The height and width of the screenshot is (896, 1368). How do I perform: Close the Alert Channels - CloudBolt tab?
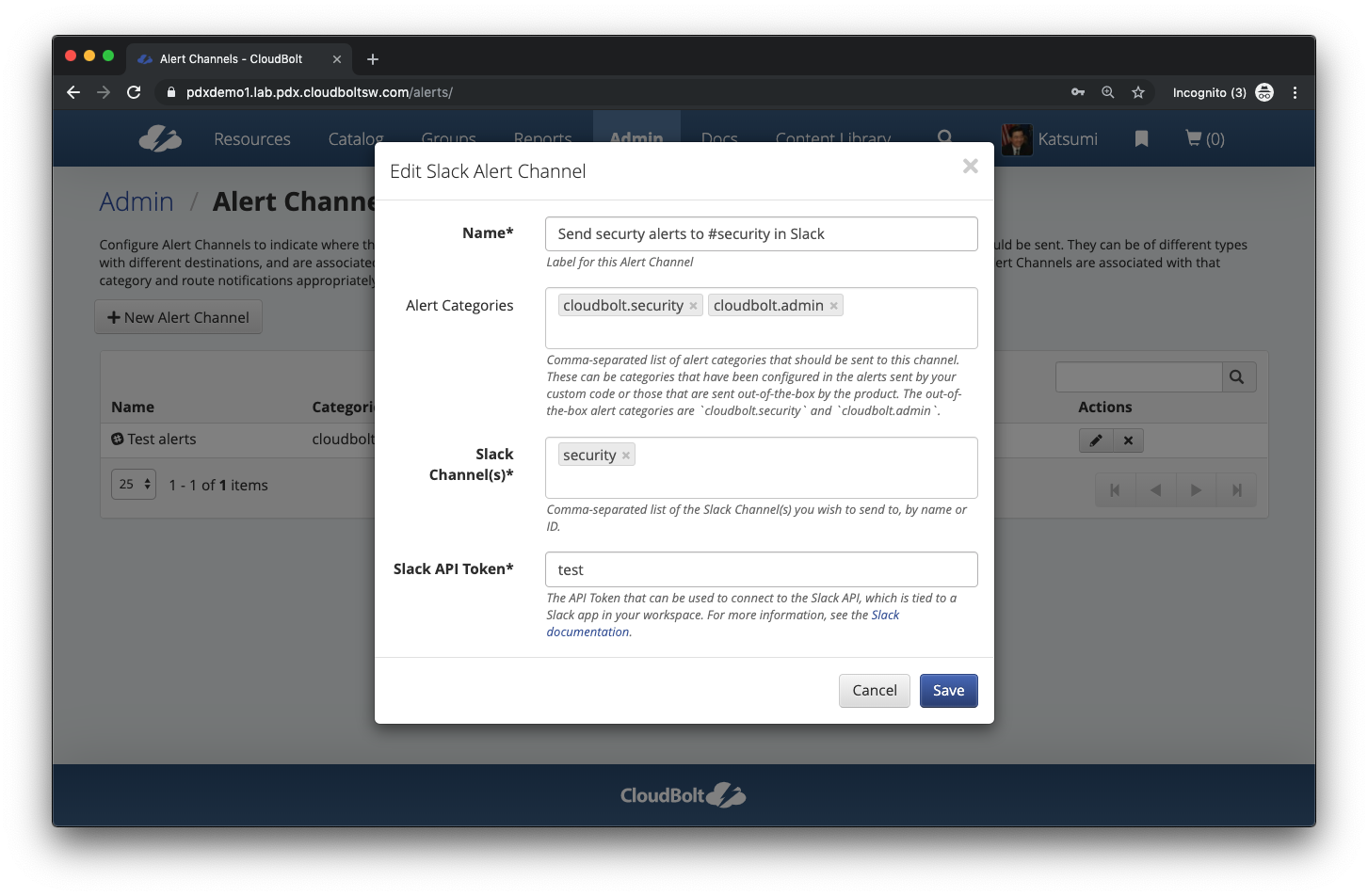[337, 59]
